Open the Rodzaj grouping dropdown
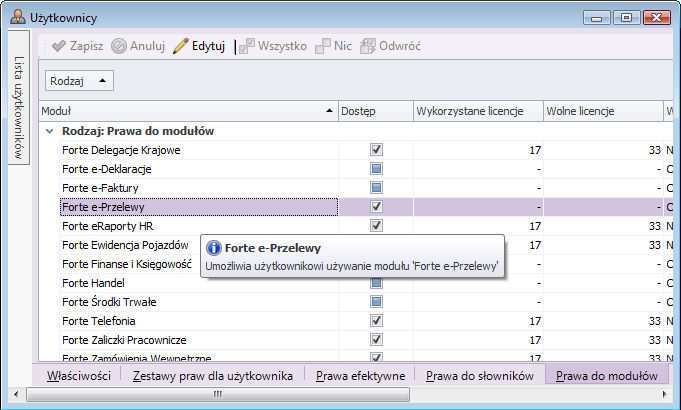This screenshot has width=681, height=410. pyautogui.click(x=79, y=81)
